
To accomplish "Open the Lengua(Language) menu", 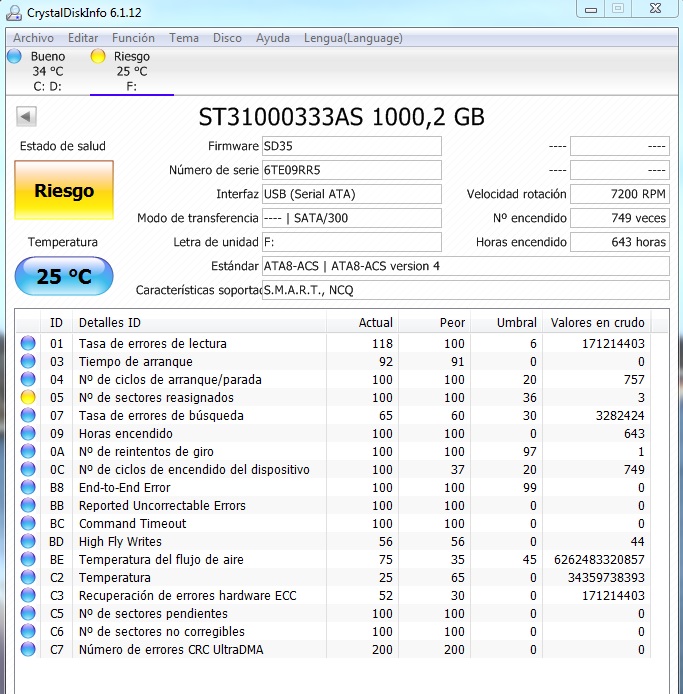I will [x=353, y=38].
